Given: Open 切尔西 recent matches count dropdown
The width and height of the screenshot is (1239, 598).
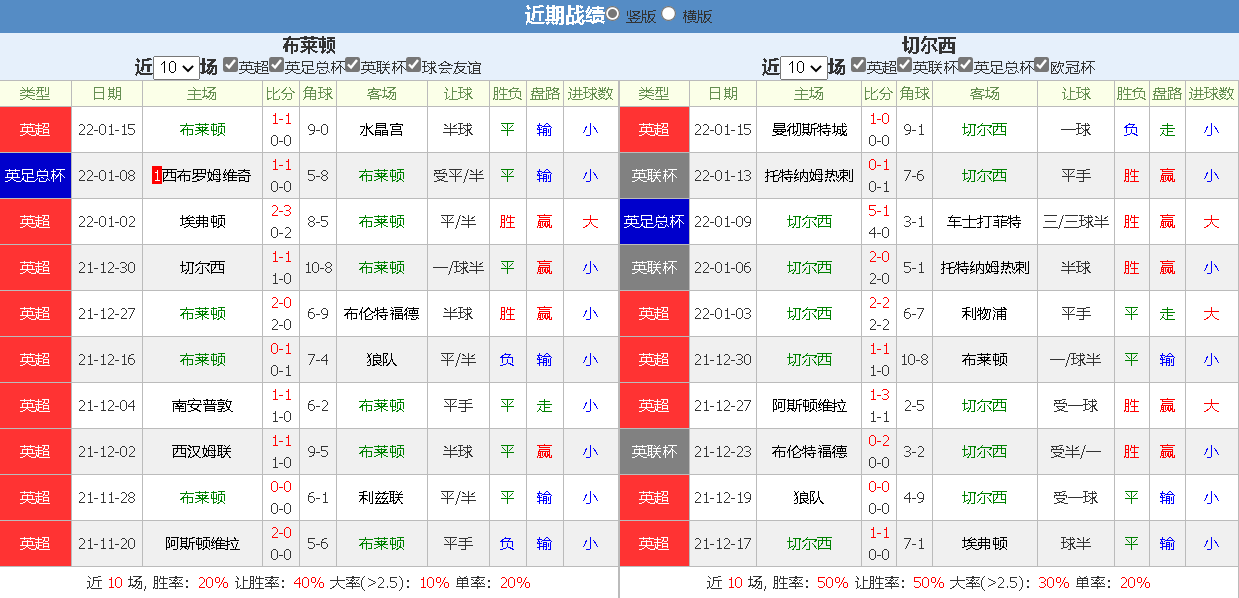Looking at the screenshot, I should 804,68.
